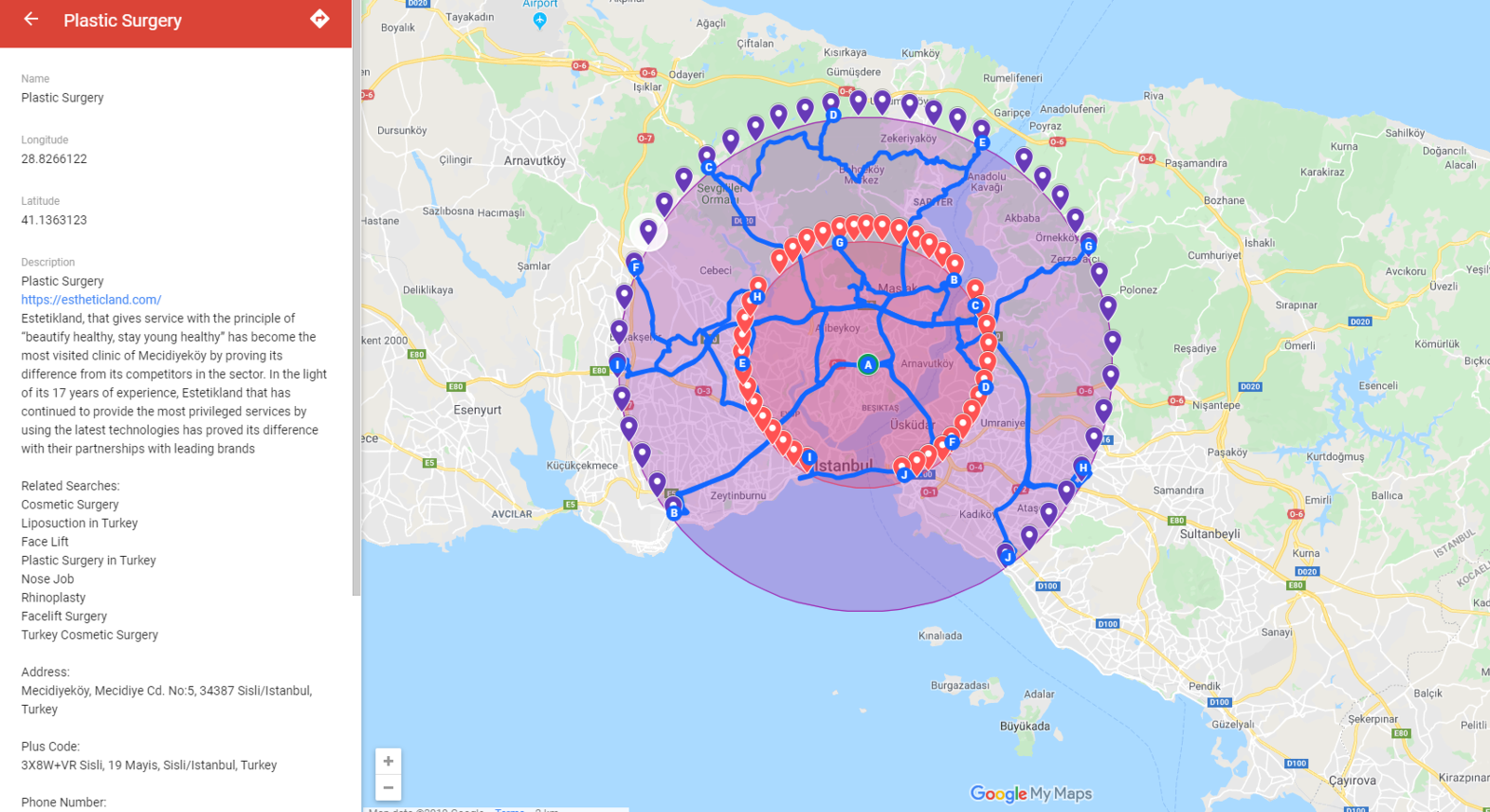
Task: Open directions for Plastic Surgery
Action: 319,19
